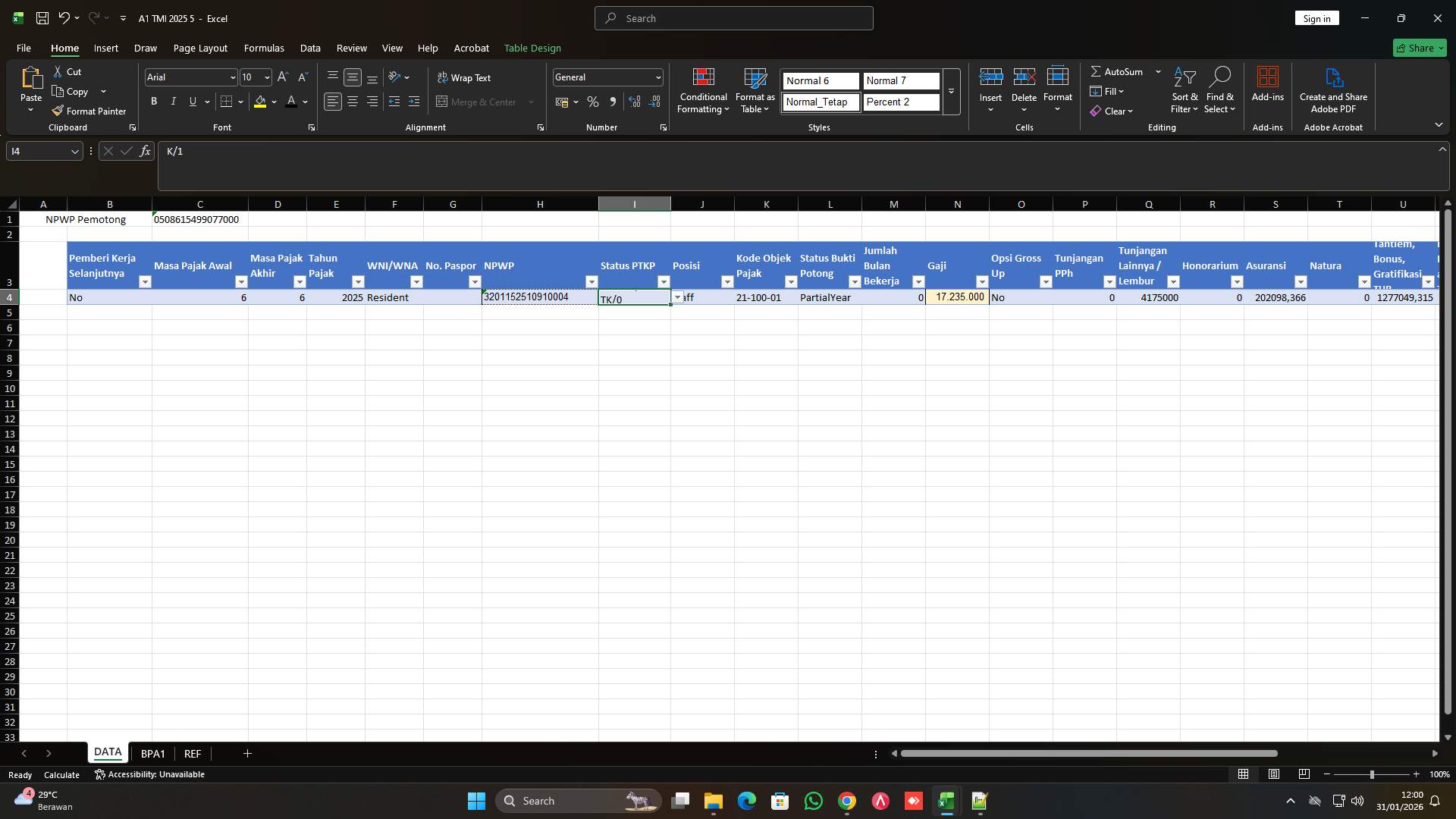Apply Percent number style
Viewport: 1456px width, 819px height.
tap(592, 102)
